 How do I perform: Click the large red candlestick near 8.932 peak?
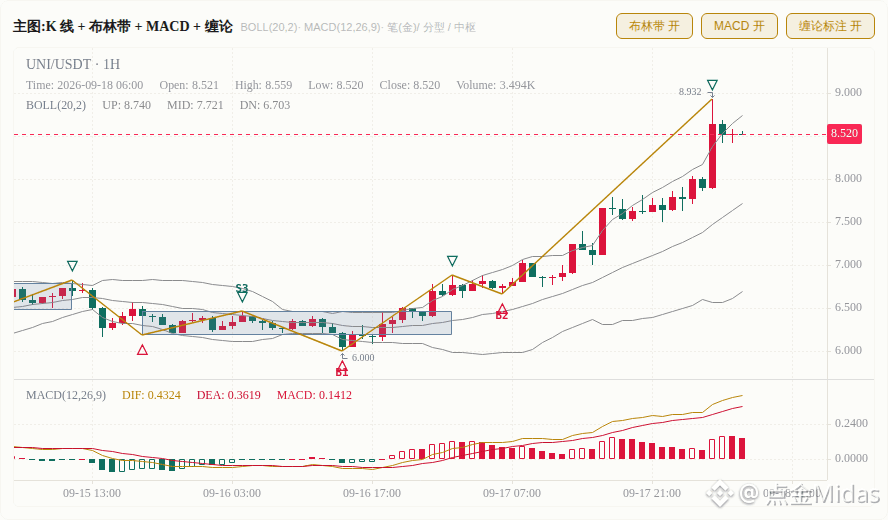712,156
